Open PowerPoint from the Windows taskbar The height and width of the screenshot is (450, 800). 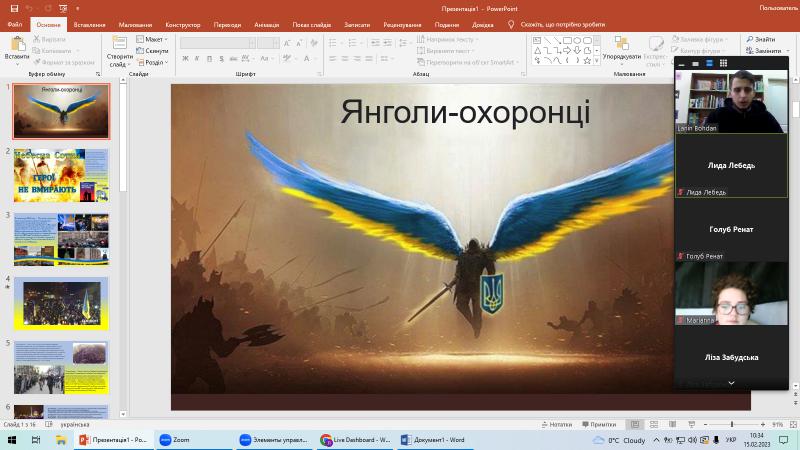click(113, 439)
